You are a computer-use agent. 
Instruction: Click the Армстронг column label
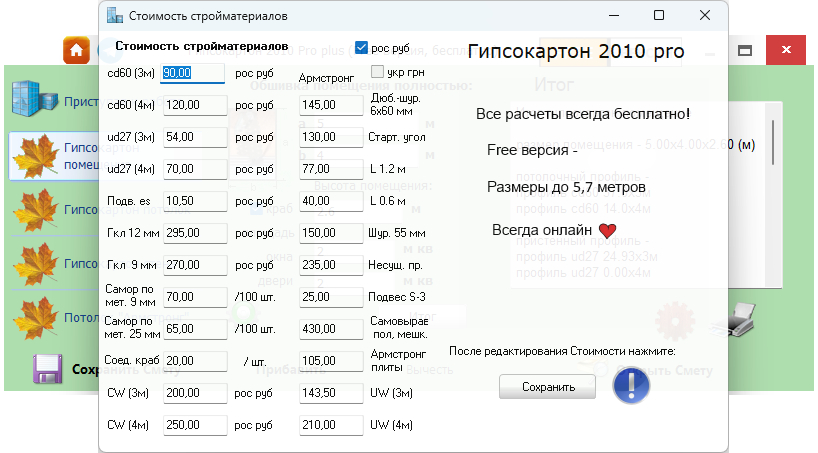pos(326,78)
